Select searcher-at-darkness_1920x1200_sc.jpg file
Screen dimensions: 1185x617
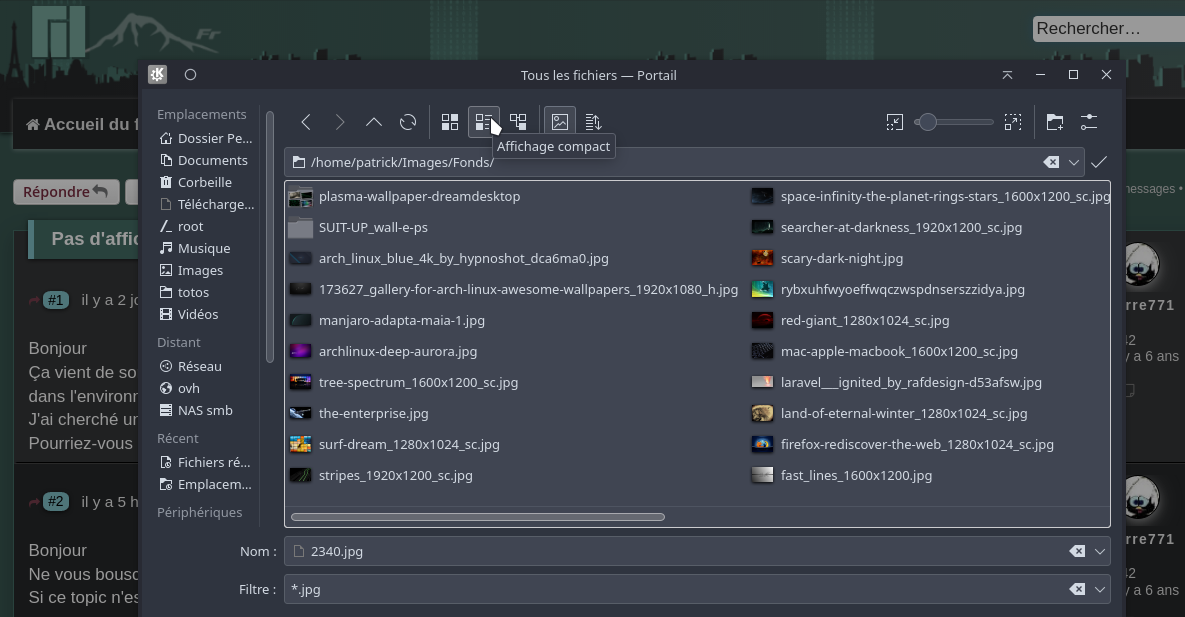tap(886, 228)
